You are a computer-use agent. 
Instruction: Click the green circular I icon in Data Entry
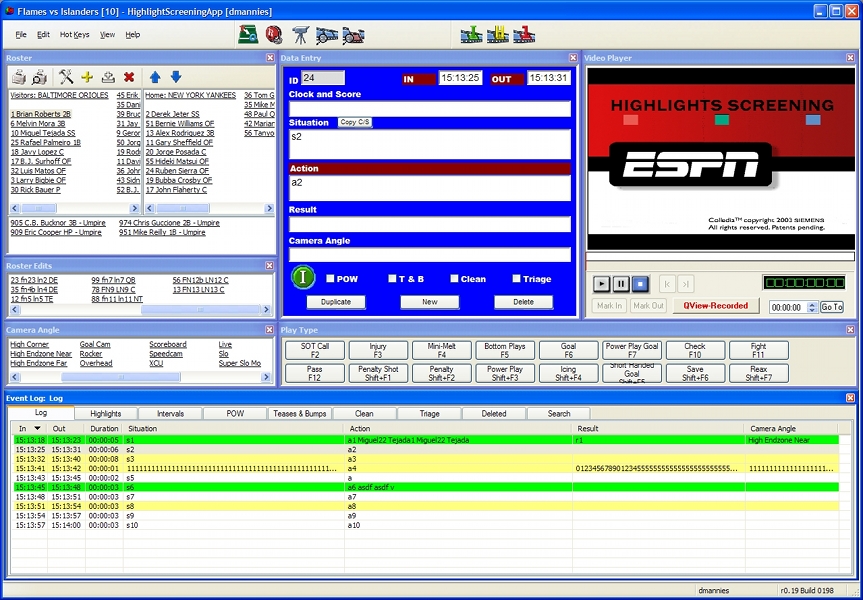304,278
